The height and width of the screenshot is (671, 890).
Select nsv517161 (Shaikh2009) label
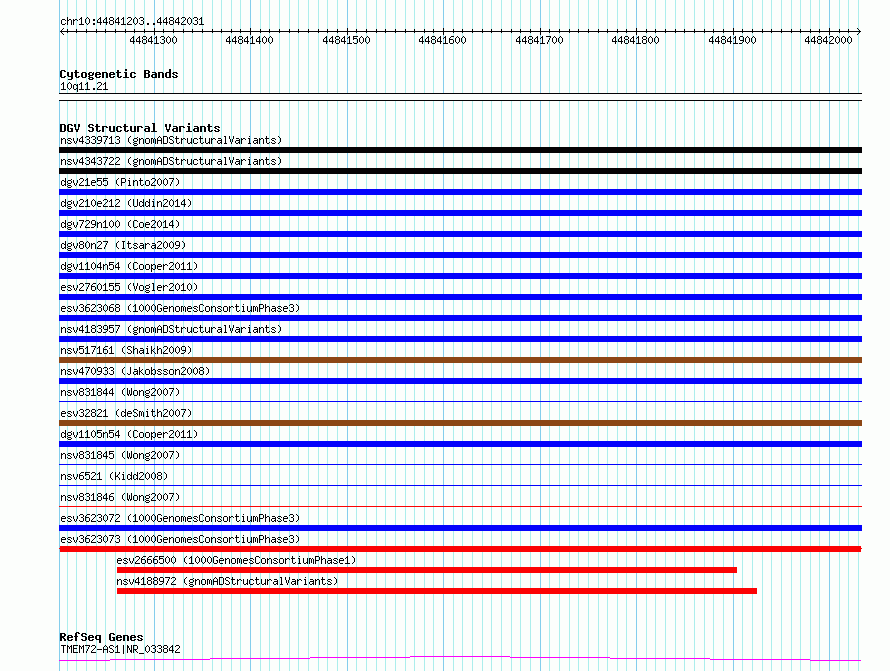126,350
